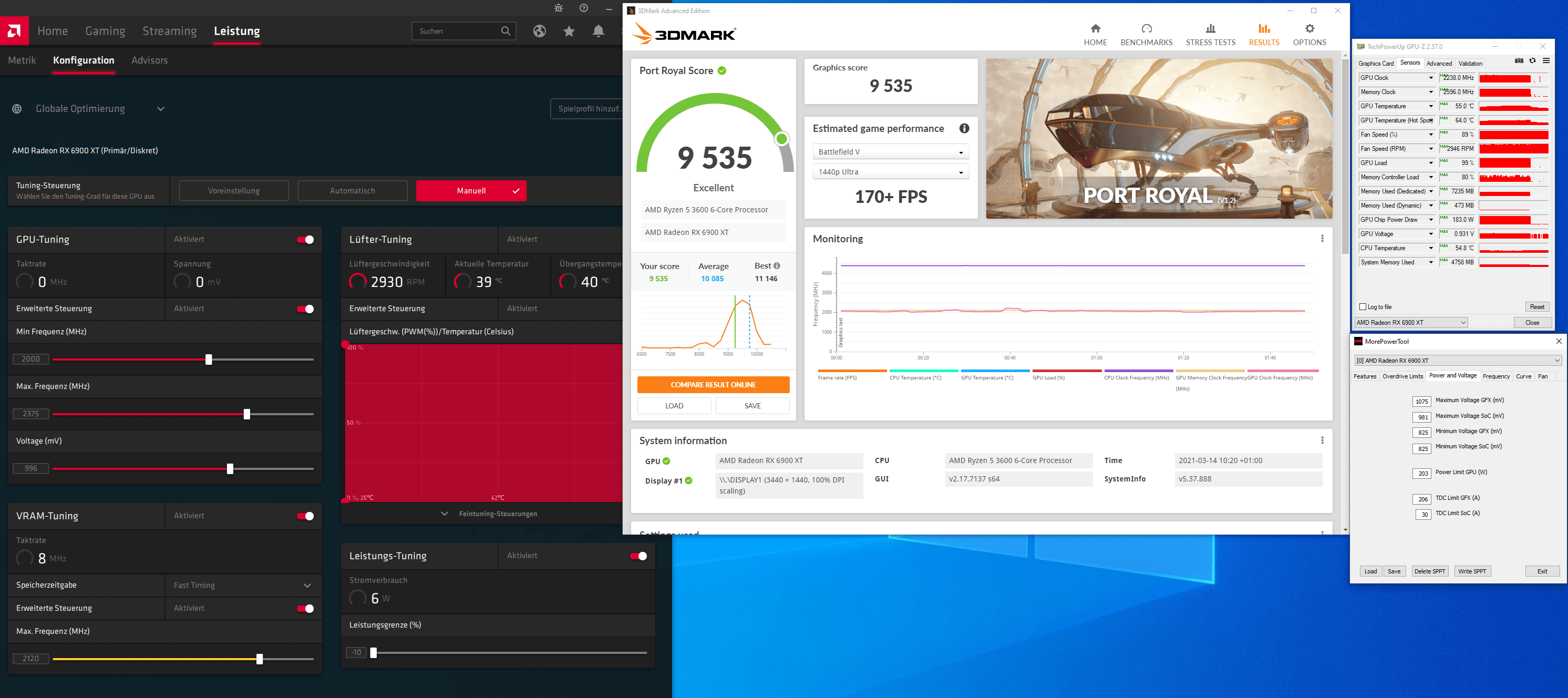Image resolution: width=1568 pixels, height=698 pixels.
Task: Switch to Gaming tab in Radeon Software
Action: 105,31
